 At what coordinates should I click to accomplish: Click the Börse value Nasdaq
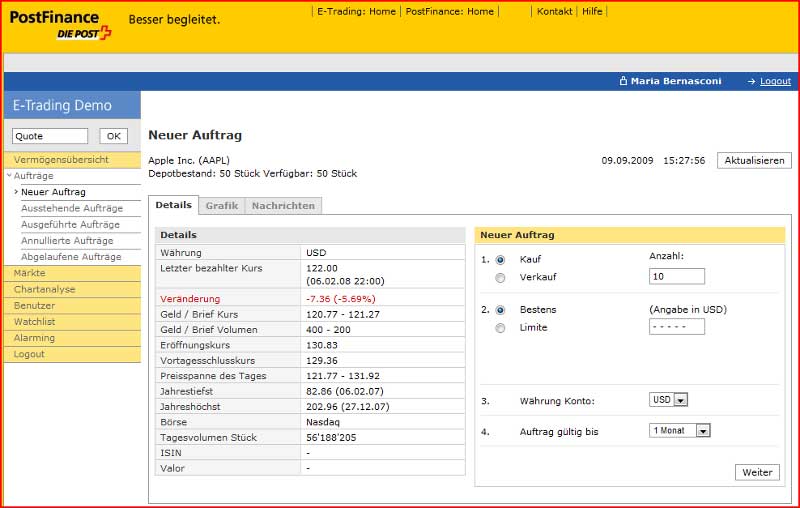pyautogui.click(x=322, y=422)
